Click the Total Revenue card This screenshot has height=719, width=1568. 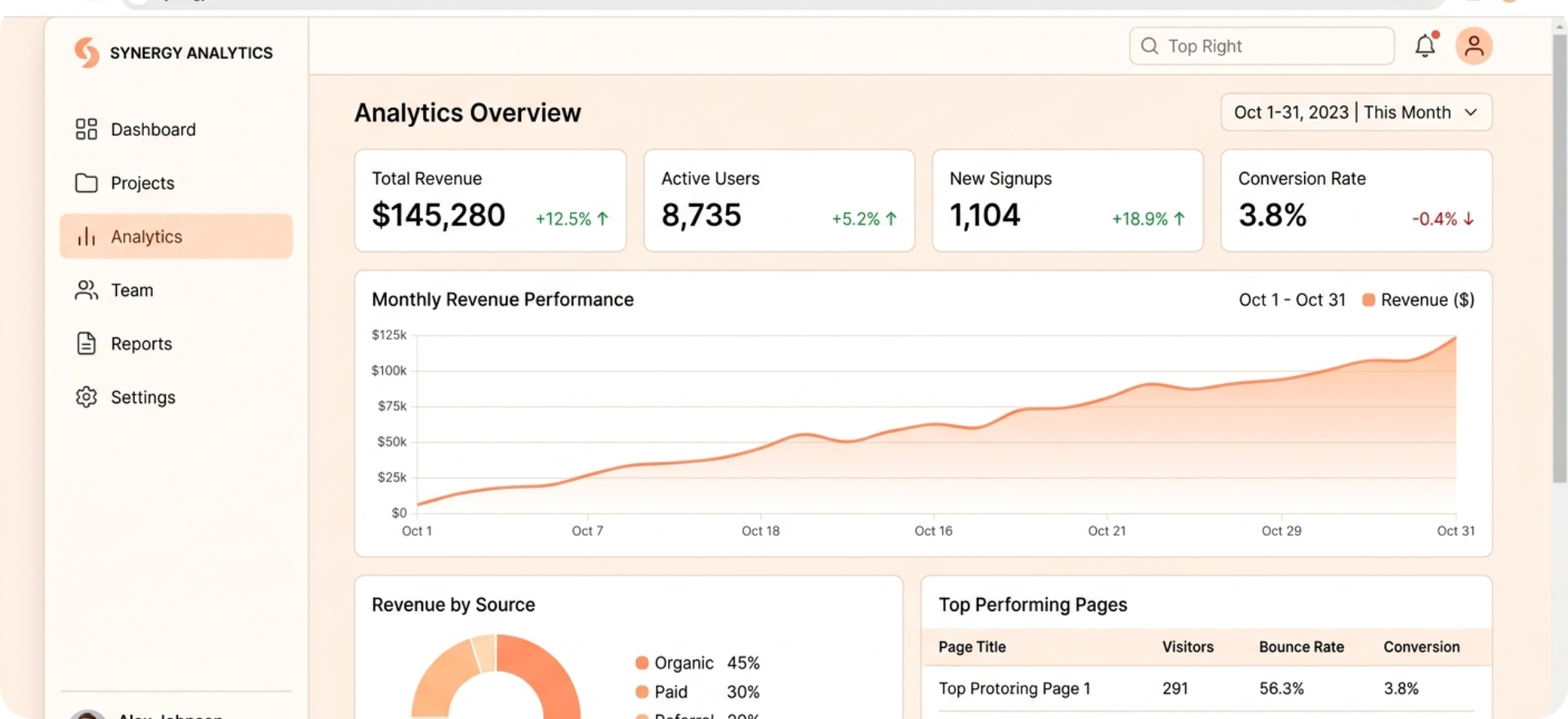[490, 200]
